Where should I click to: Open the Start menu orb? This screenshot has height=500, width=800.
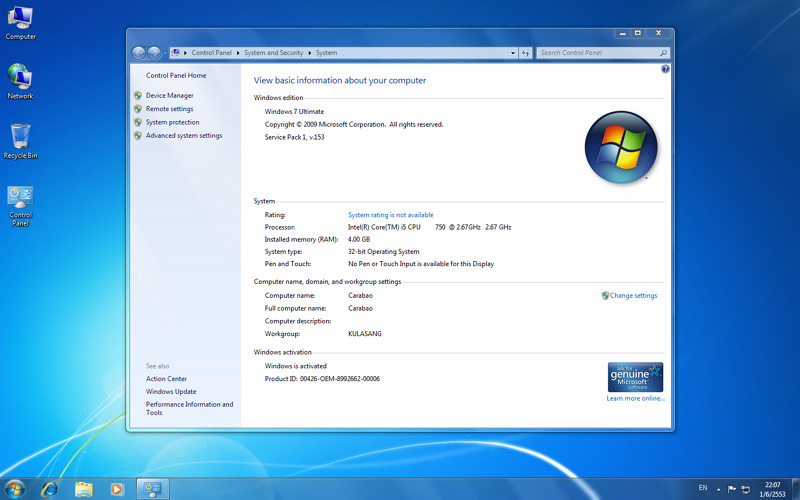(14, 489)
